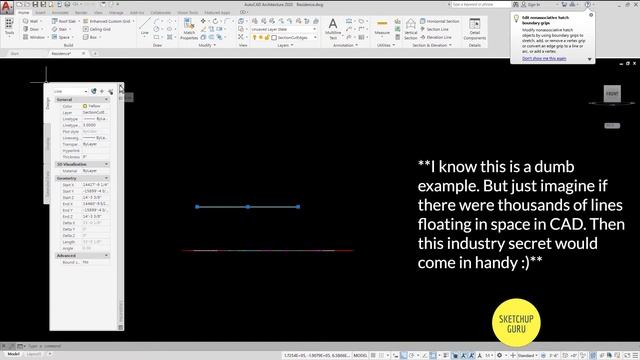Select the Wall tool

(31, 21)
